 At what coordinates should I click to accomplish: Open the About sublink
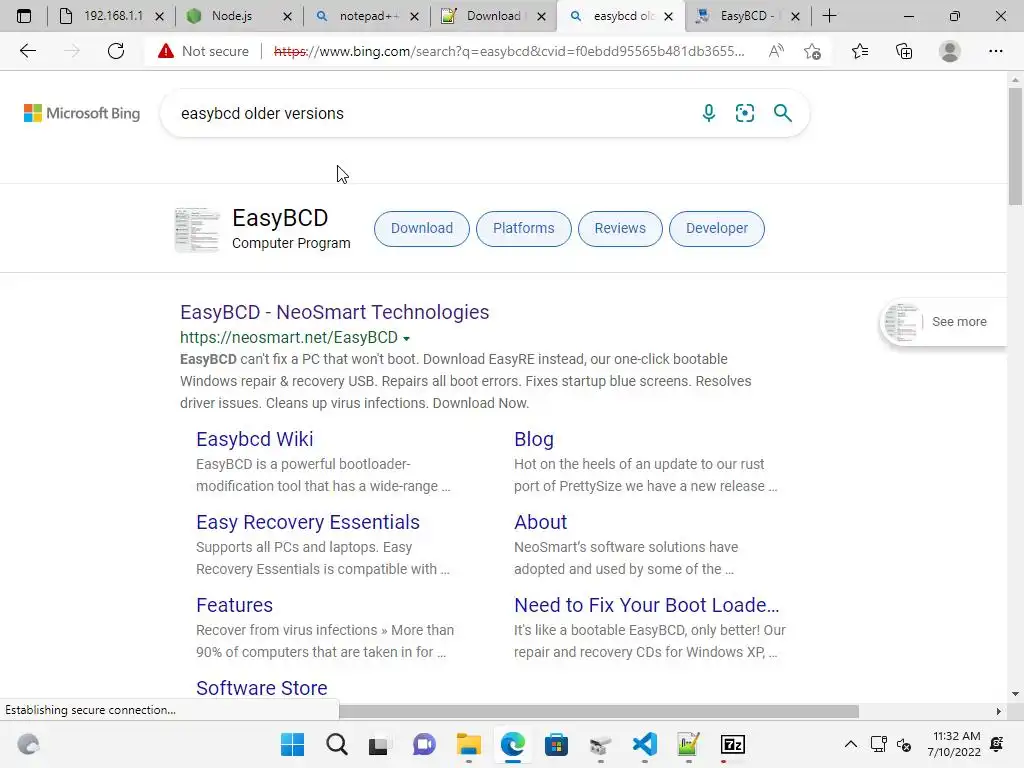click(x=540, y=522)
